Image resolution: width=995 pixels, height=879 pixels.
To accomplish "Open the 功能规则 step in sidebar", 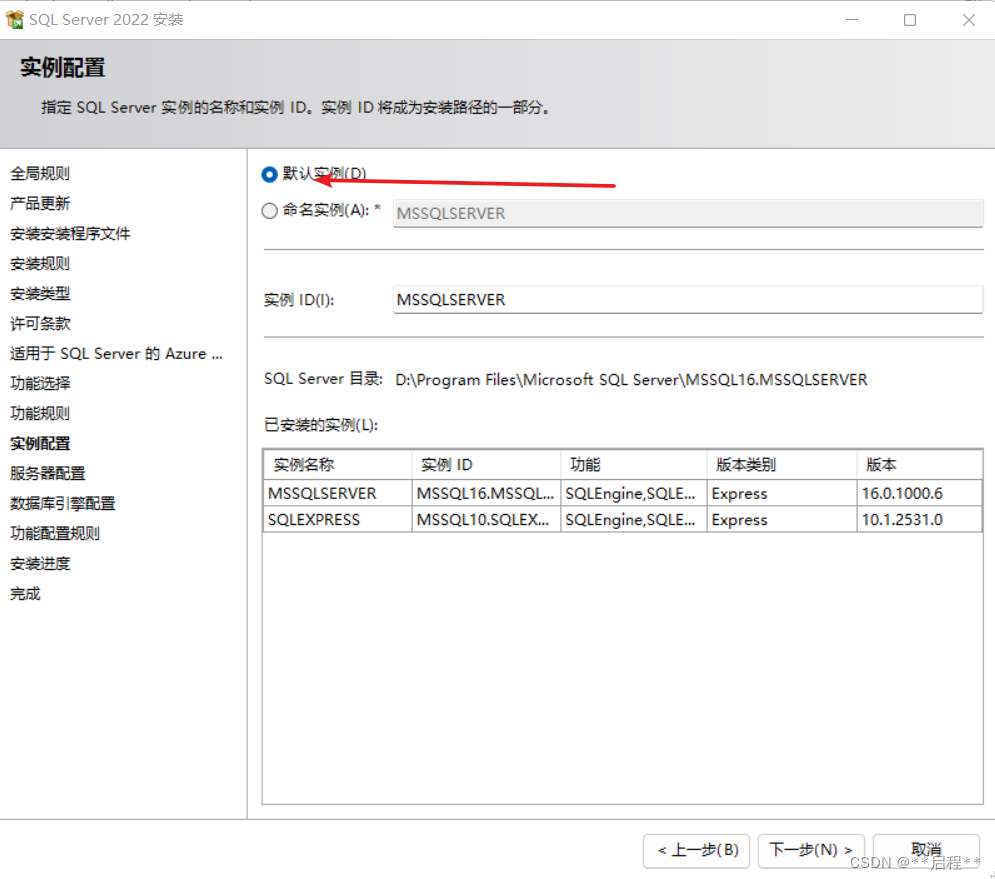I will pos(40,413).
